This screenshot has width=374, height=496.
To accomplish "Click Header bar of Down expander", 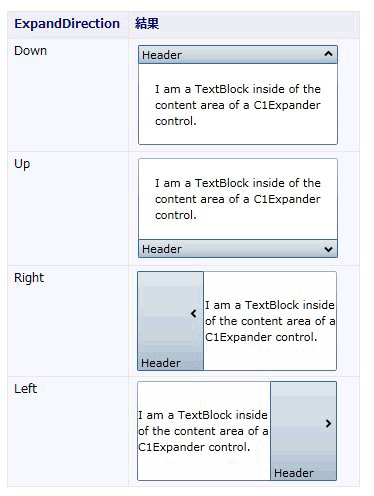I will point(238,55).
